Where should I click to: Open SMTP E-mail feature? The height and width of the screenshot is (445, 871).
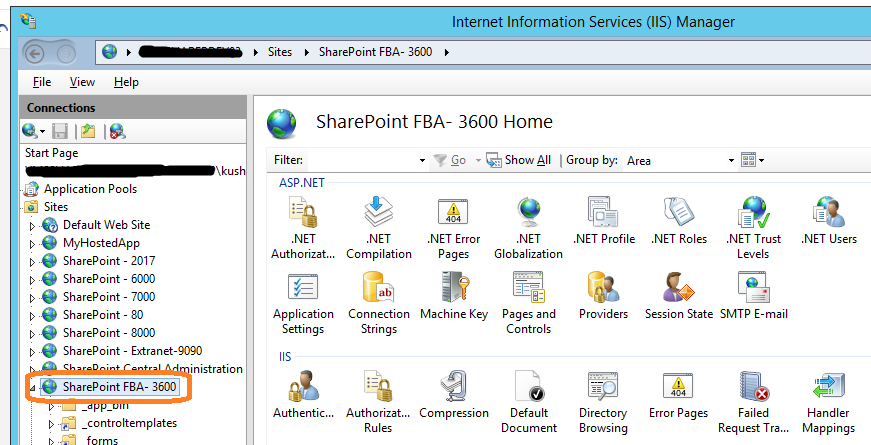click(x=754, y=297)
